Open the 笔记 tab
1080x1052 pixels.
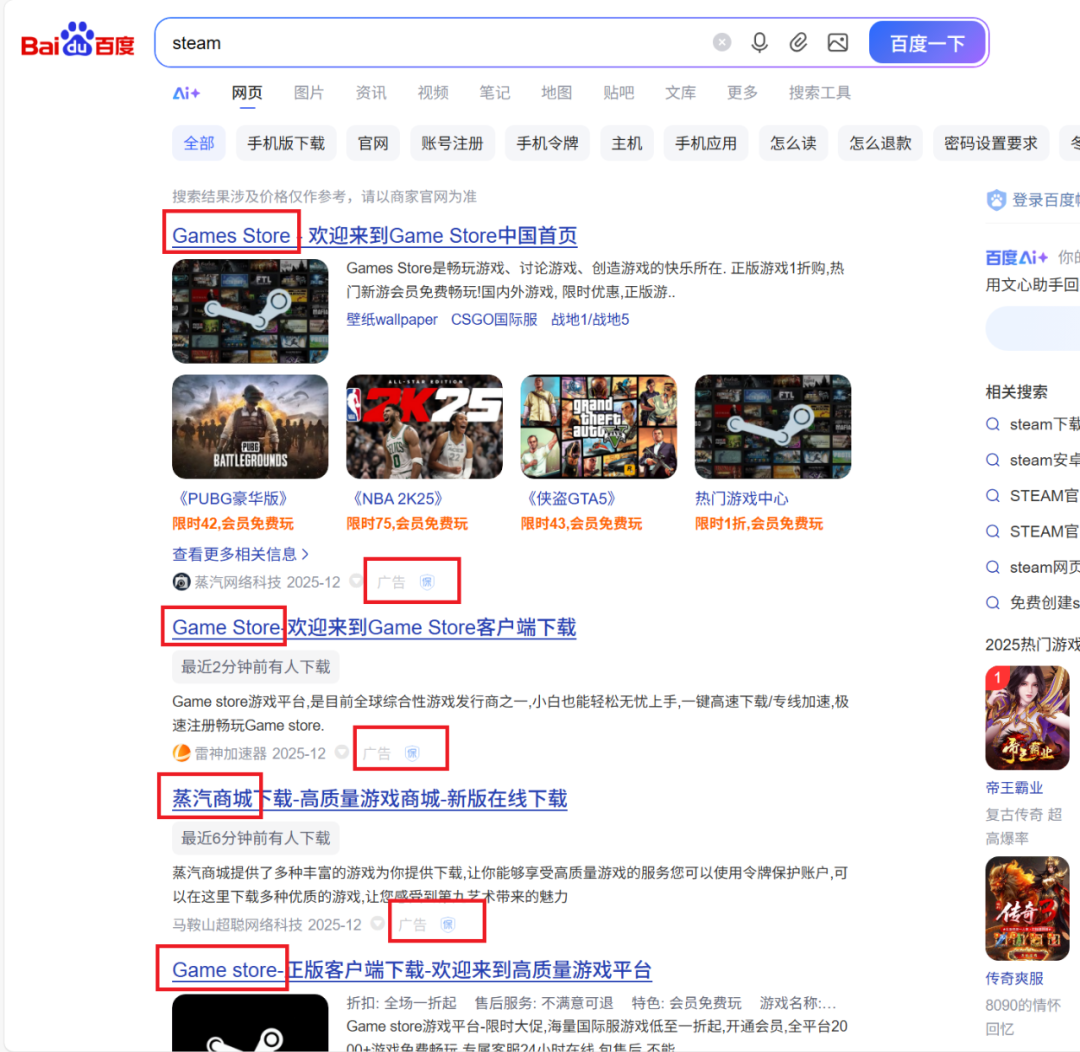tap(495, 93)
